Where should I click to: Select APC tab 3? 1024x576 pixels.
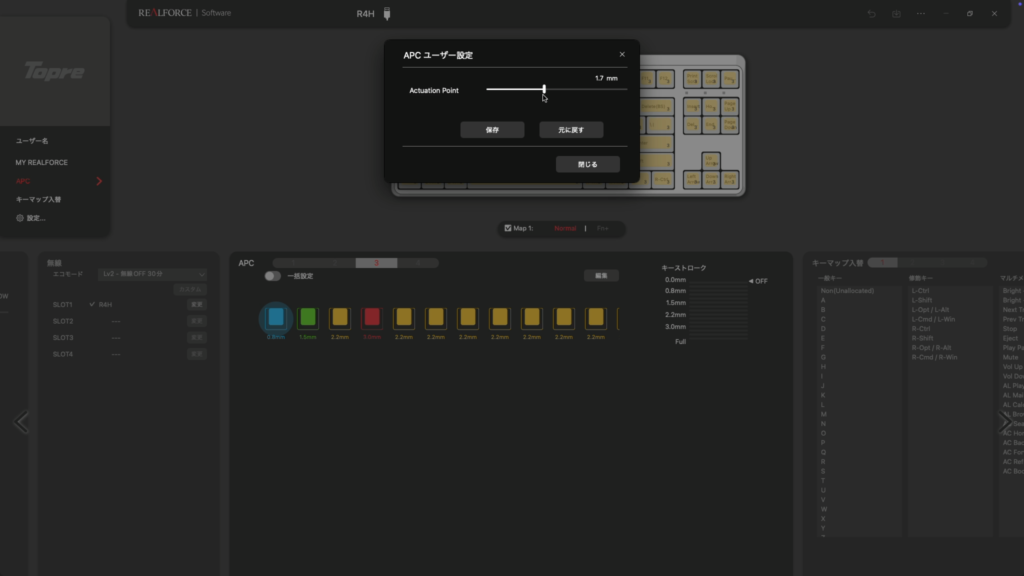(x=376, y=263)
